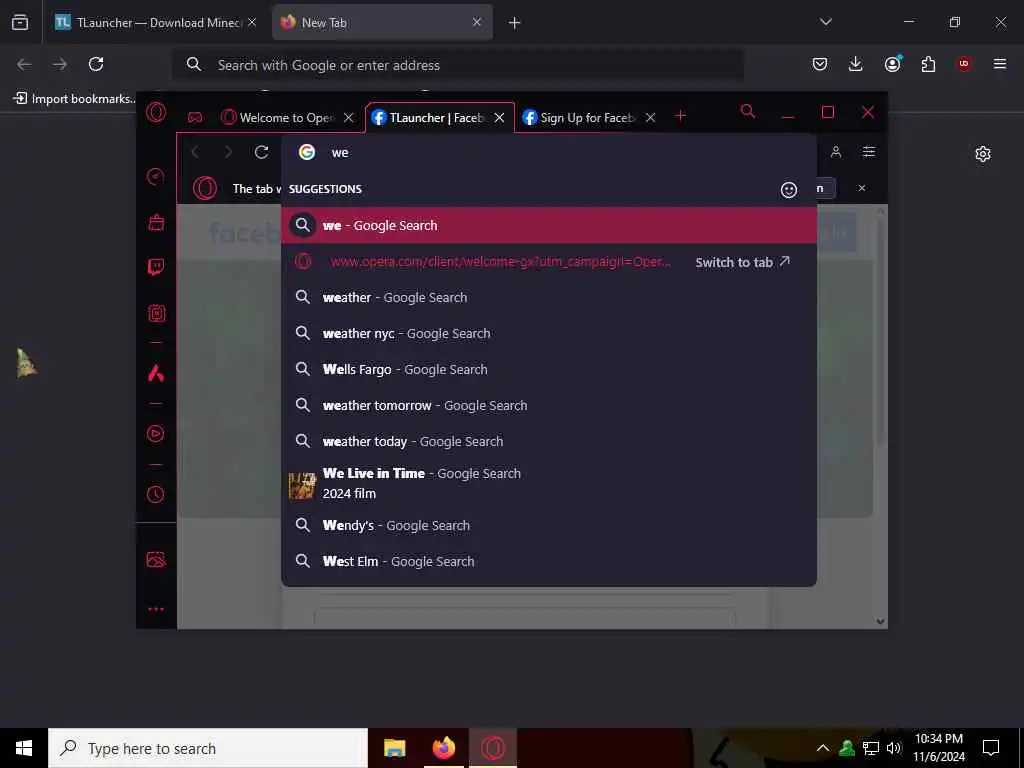Viewport: 1024px width, 768px height.
Task: Open Firefox extensions puzzle icon
Action: (928, 64)
